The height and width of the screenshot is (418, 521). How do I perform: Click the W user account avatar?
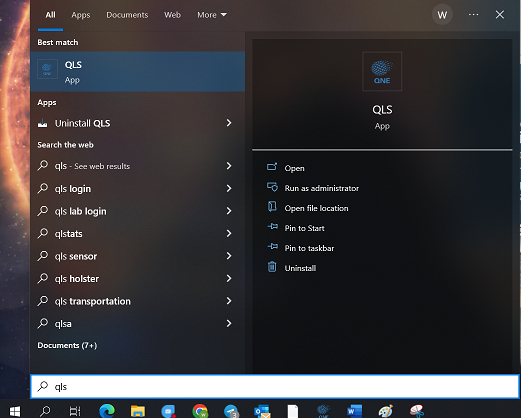442,15
